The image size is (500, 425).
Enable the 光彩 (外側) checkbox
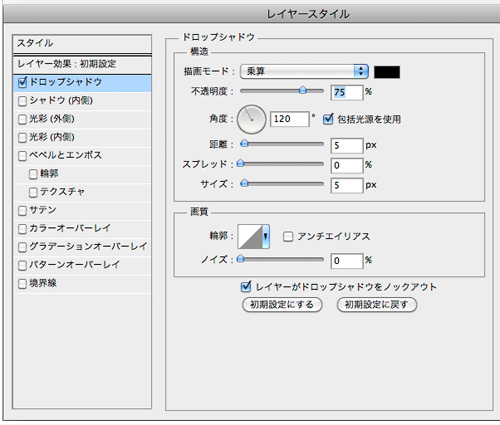(22, 119)
